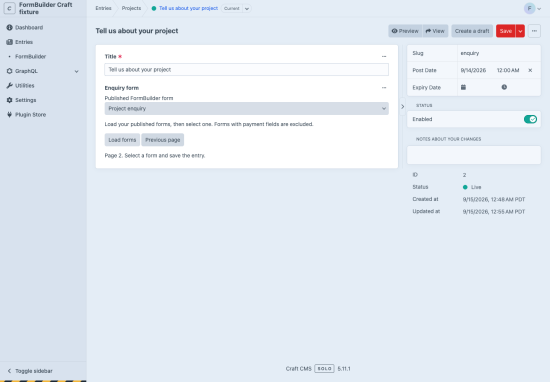The height and width of the screenshot is (382, 550).
Task: Click the red Save button
Action: (505, 31)
